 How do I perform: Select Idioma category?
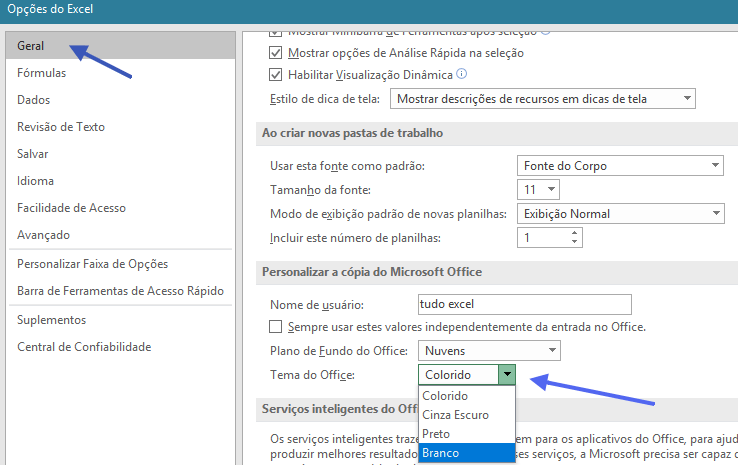pos(120,181)
